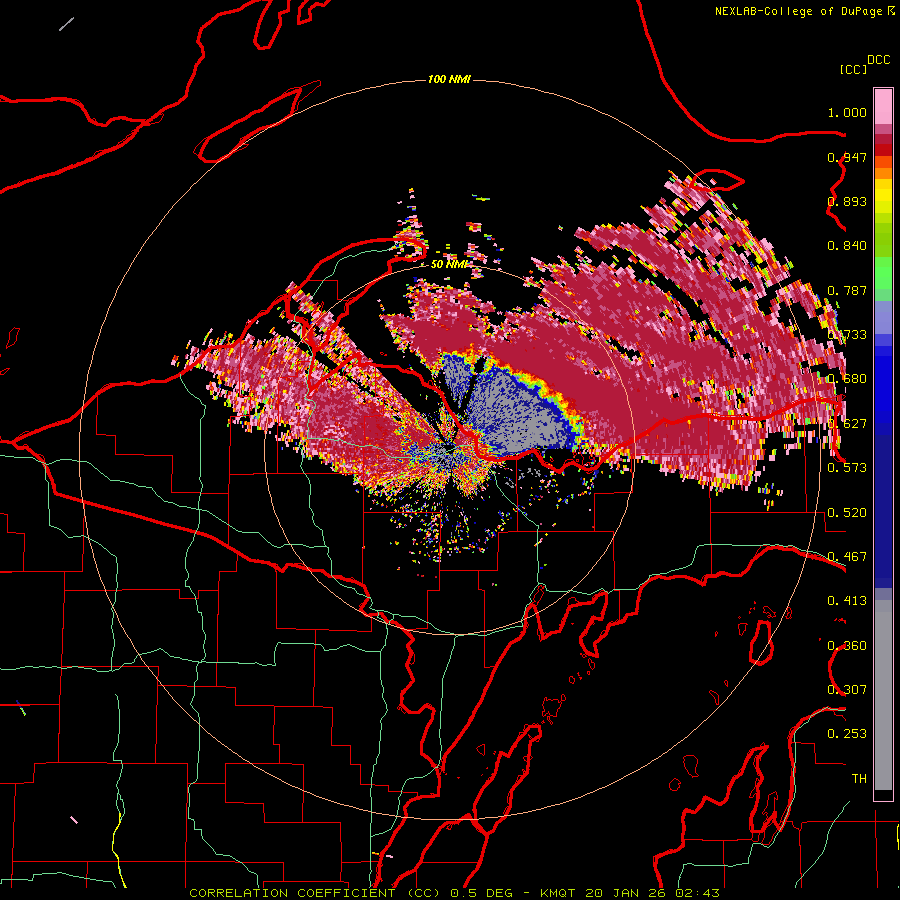Click the 1.000 scale value
The height and width of the screenshot is (900, 900).
tap(847, 112)
